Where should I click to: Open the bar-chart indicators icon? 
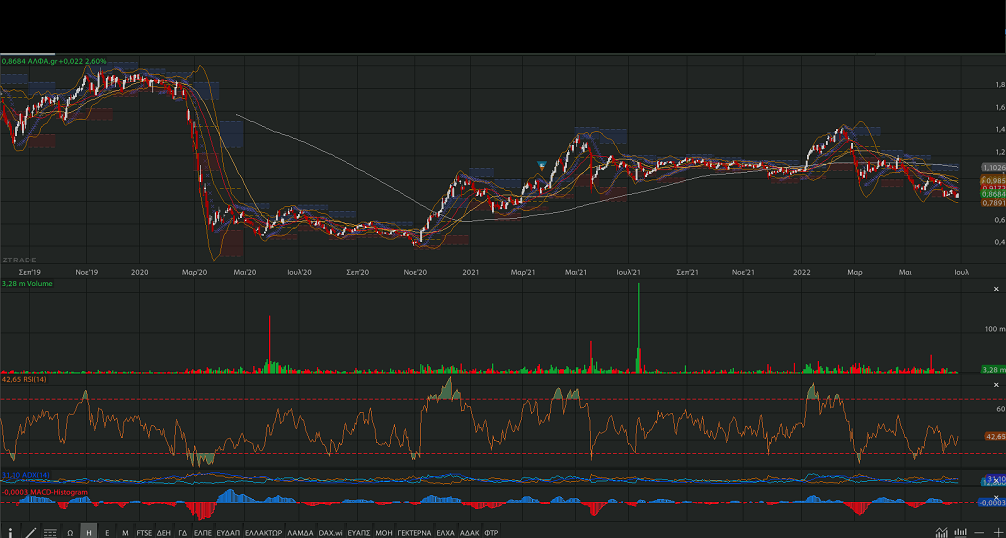(961, 532)
